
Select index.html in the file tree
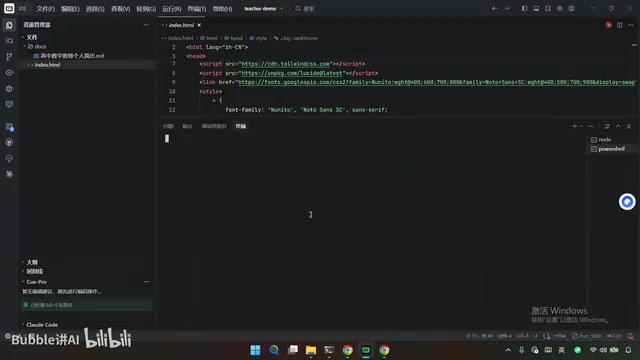47,65
